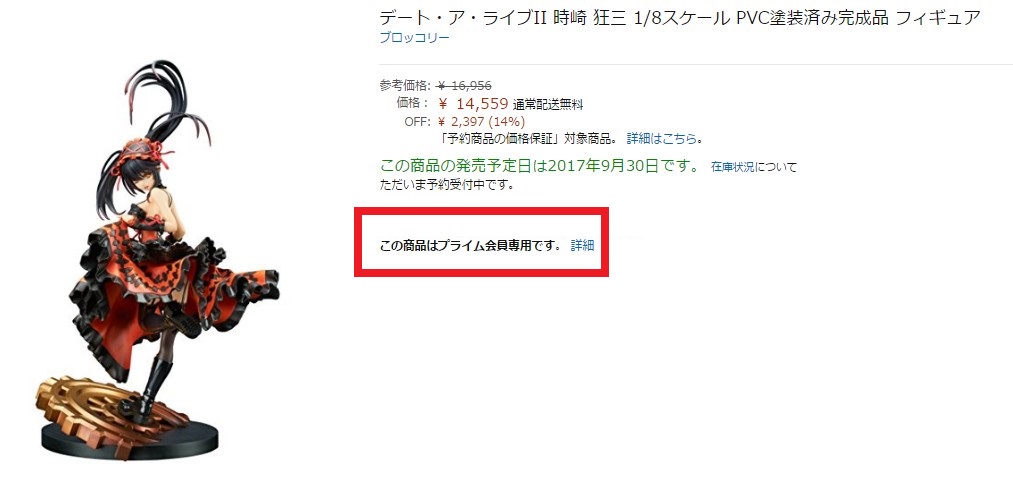Click the sale price ¥14,559
1013x479 pixels.
pyautogui.click(x=473, y=103)
